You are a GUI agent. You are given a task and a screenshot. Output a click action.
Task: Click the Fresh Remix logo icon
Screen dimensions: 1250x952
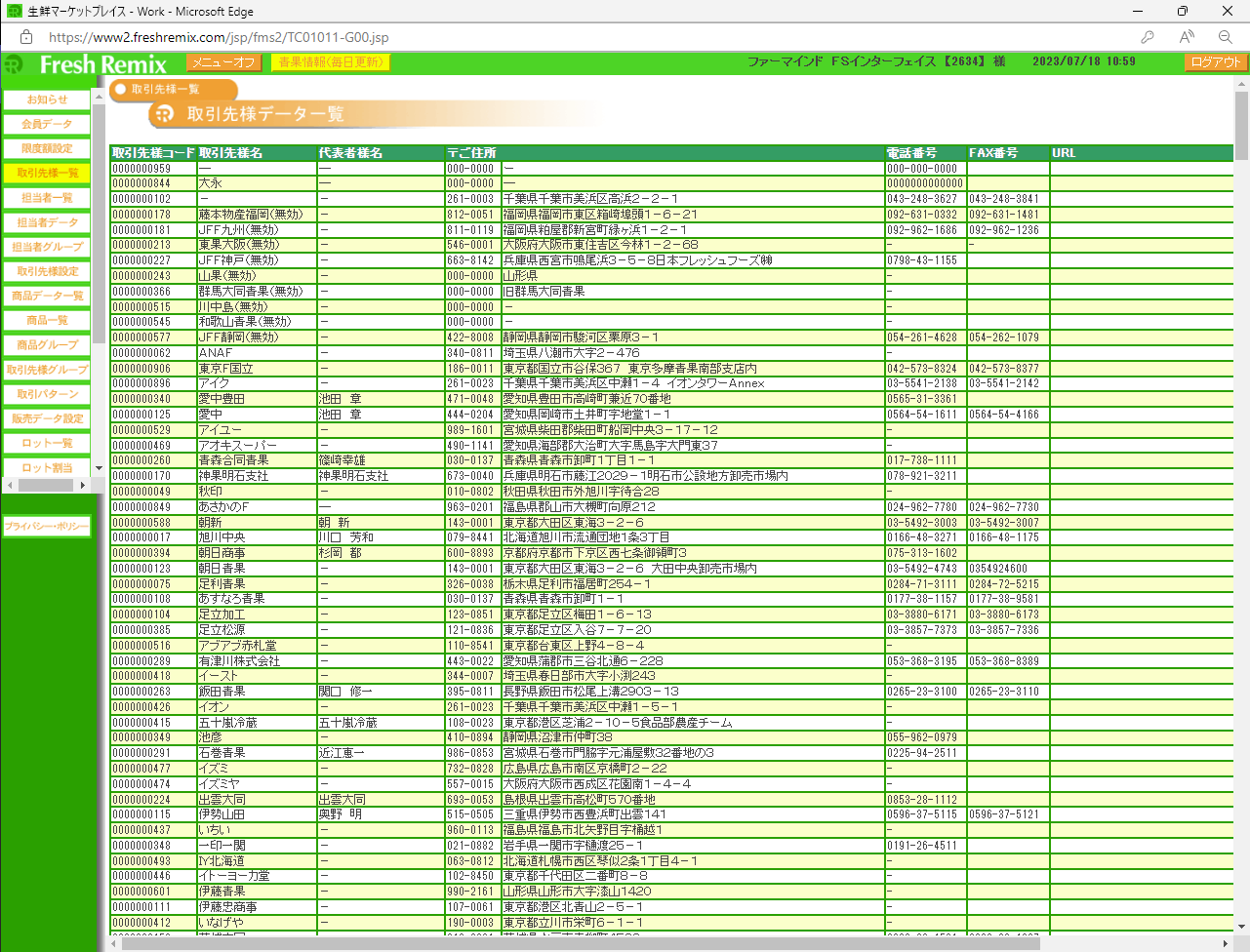point(14,64)
